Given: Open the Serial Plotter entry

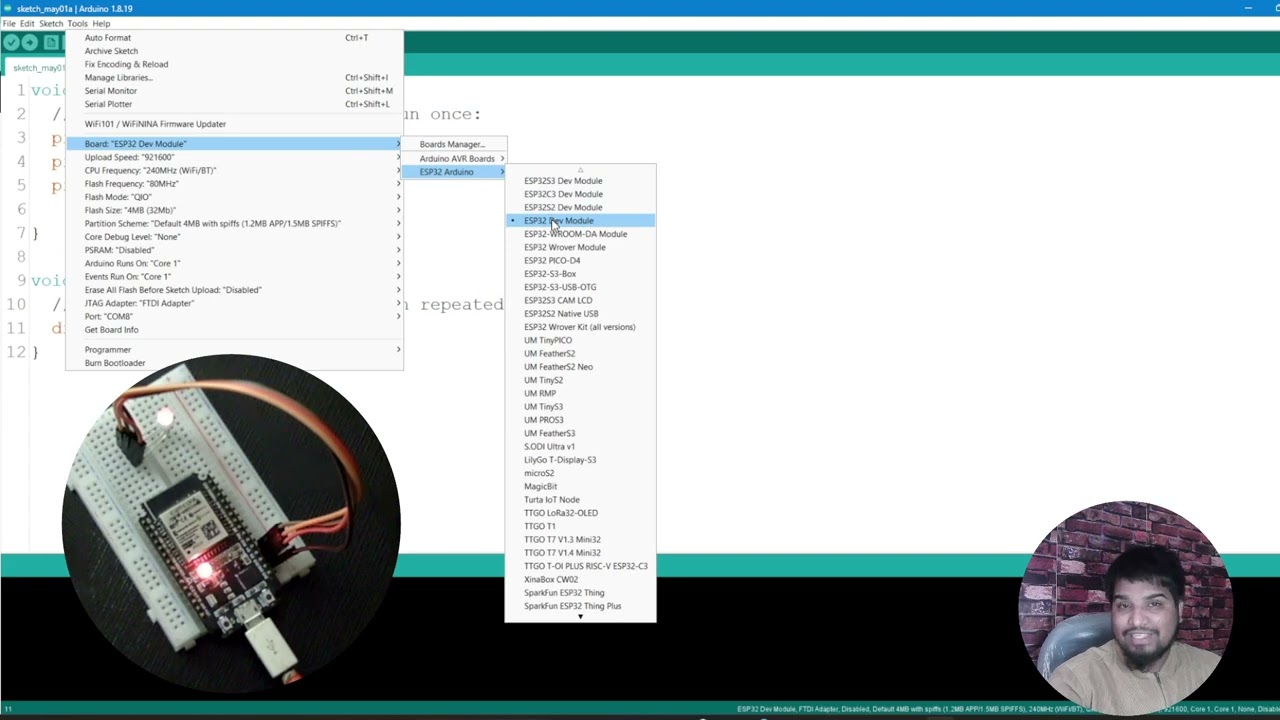Looking at the screenshot, I should point(235,104).
